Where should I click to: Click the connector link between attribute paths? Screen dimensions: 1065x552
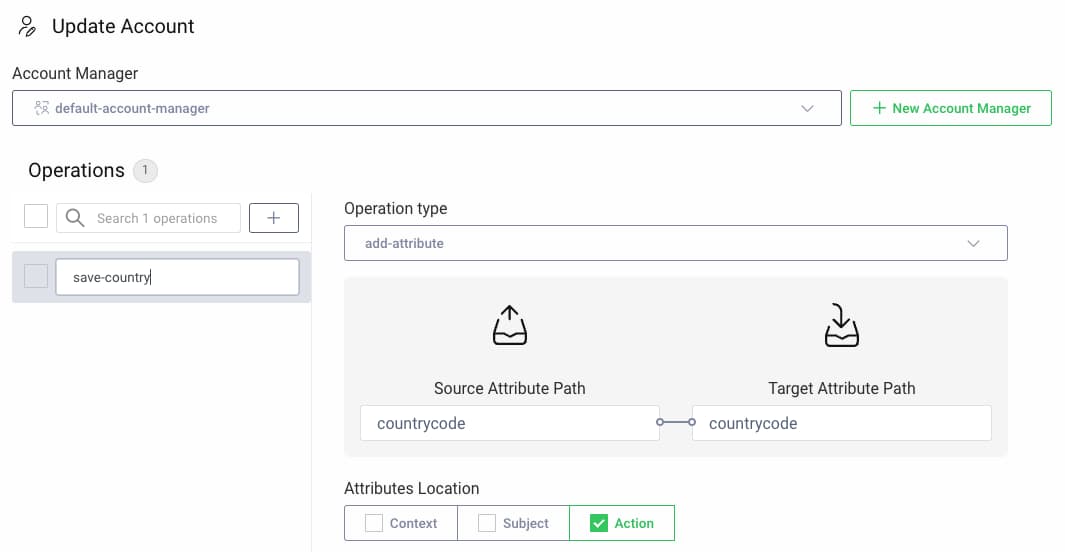click(x=676, y=422)
